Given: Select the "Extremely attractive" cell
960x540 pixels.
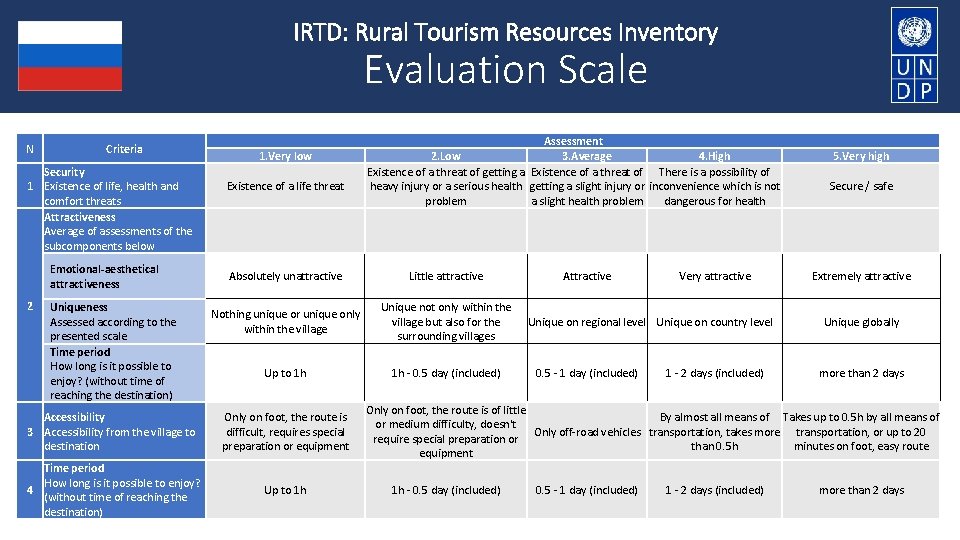Looking at the screenshot, I should 861,276.
